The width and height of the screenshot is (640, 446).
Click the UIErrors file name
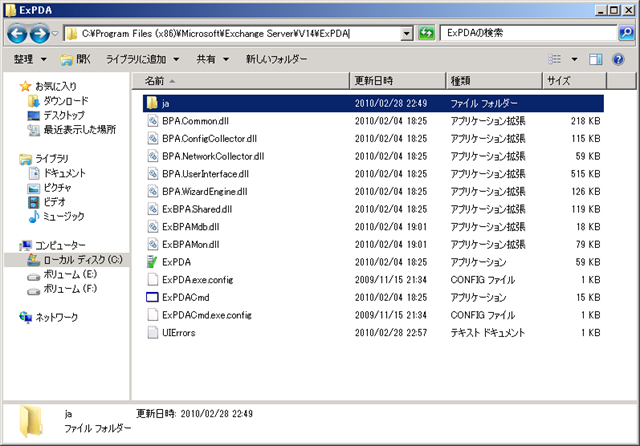[x=178, y=333]
